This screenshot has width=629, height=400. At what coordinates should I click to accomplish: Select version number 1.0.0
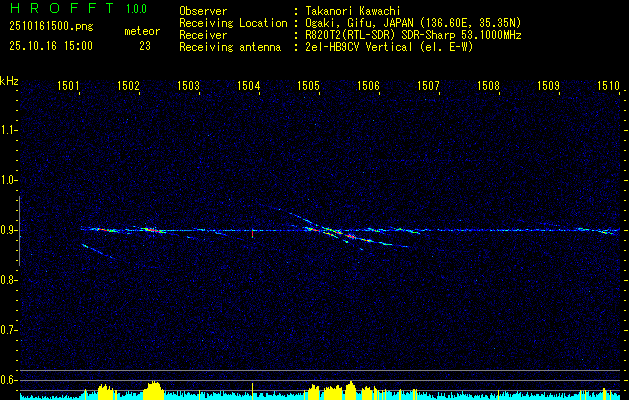click(136, 9)
